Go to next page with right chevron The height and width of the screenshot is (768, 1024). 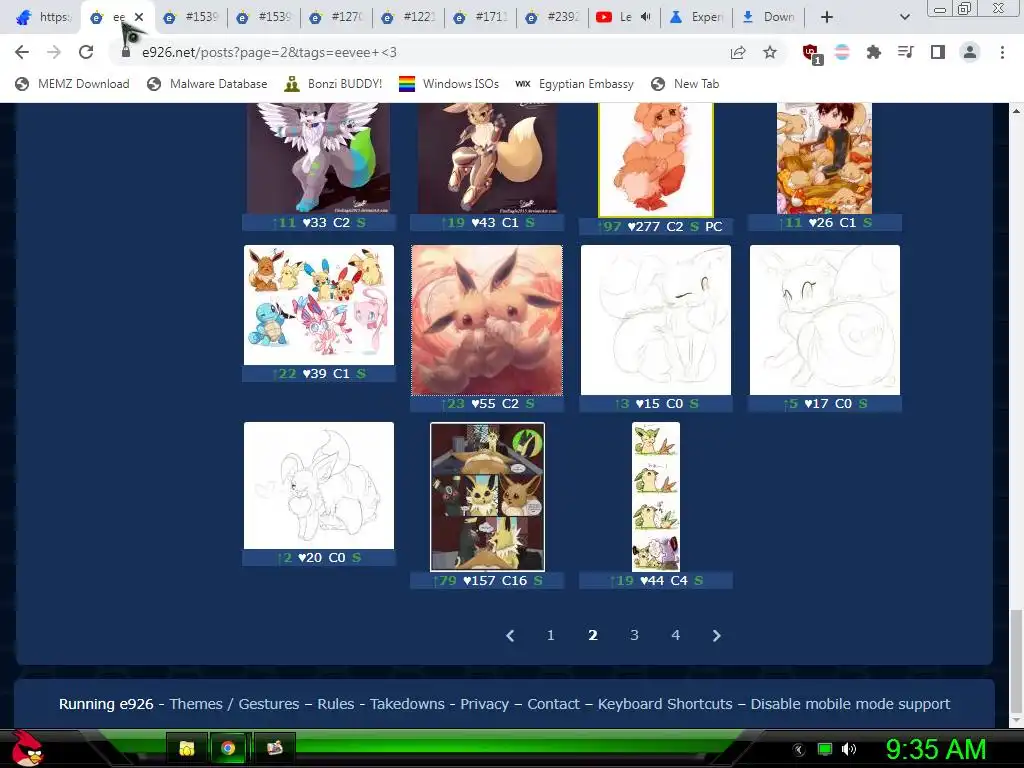[x=716, y=635]
